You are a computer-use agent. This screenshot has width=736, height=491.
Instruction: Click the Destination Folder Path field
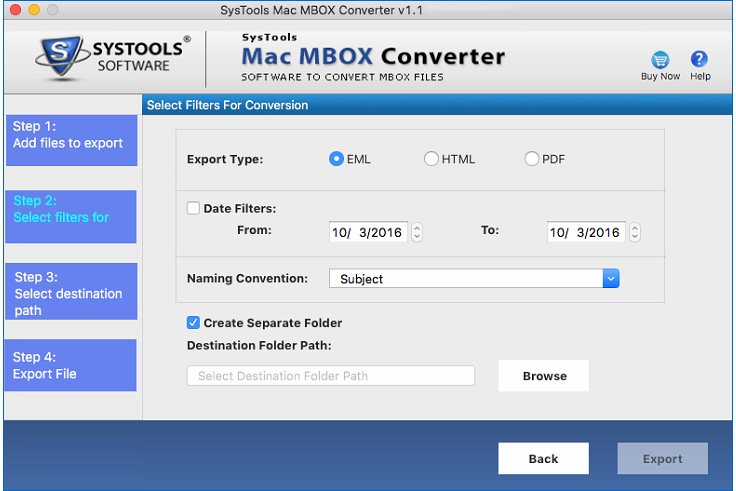[x=330, y=376]
